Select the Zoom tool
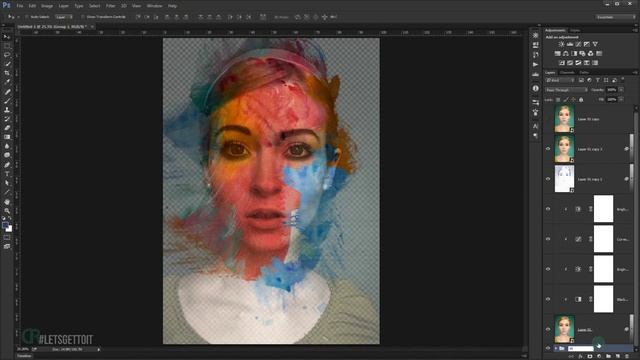The height and width of the screenshot is (360, 640). 7,211
